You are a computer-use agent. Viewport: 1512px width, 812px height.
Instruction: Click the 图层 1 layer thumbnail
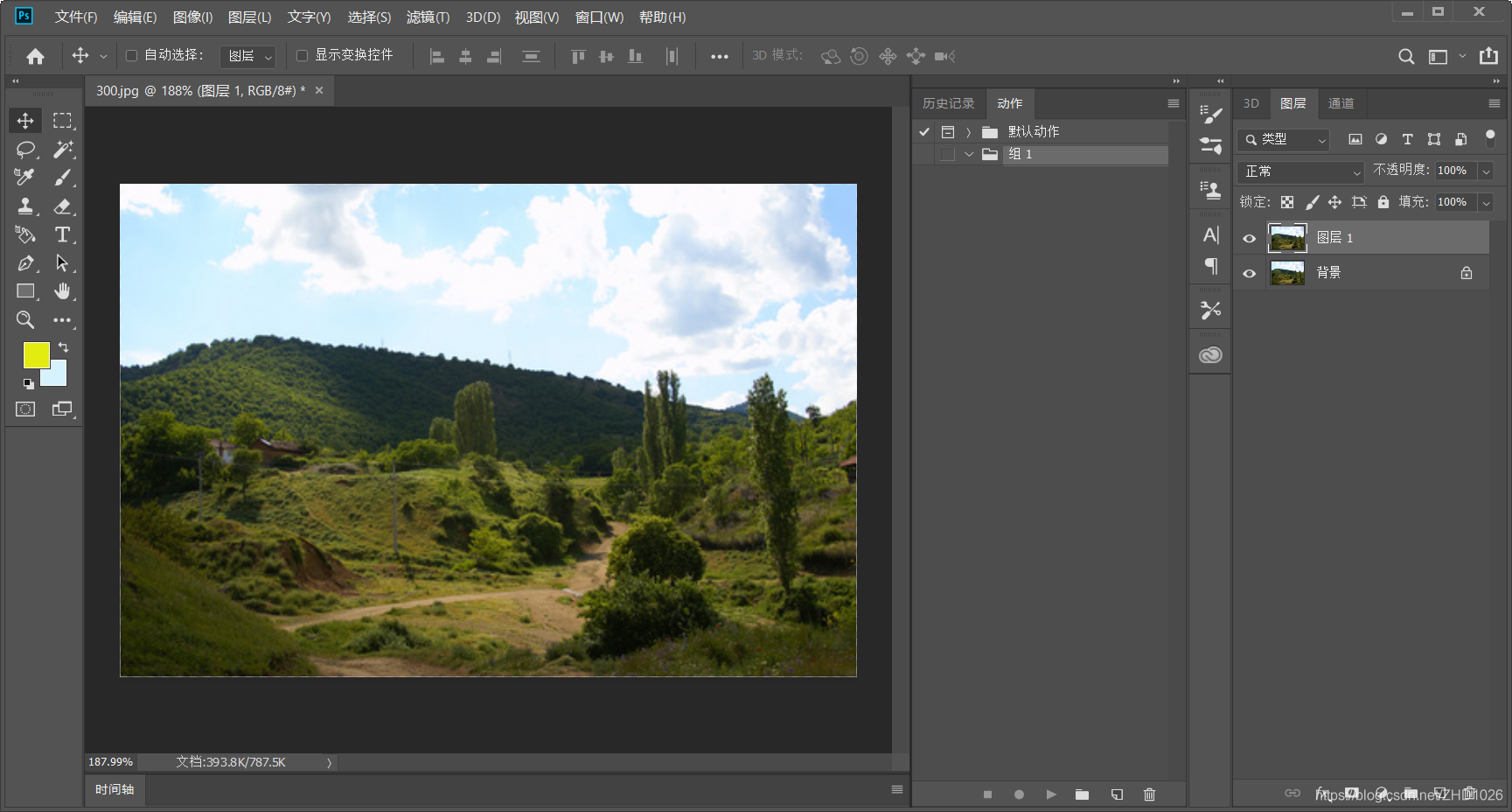coord(1287,238)
